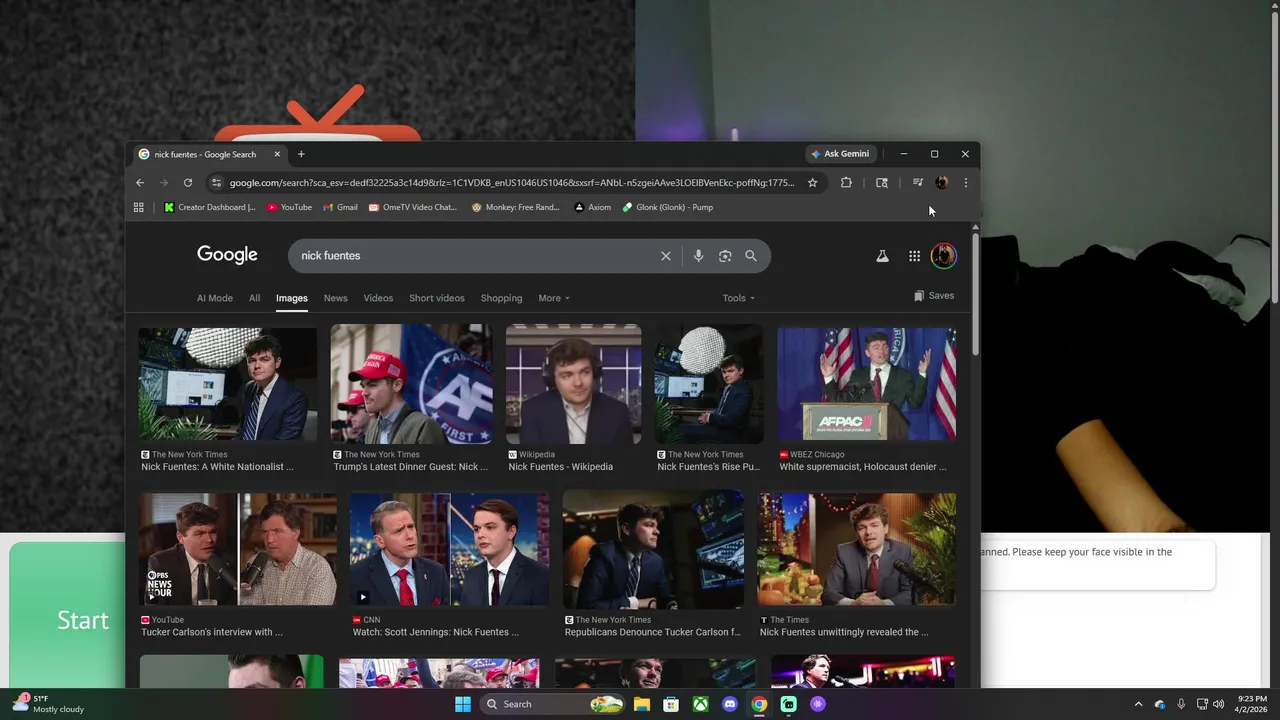Open Nick Fuentes's Rise Pu... image result
This screenshot has width=1280, height=720.
point(709,384)
